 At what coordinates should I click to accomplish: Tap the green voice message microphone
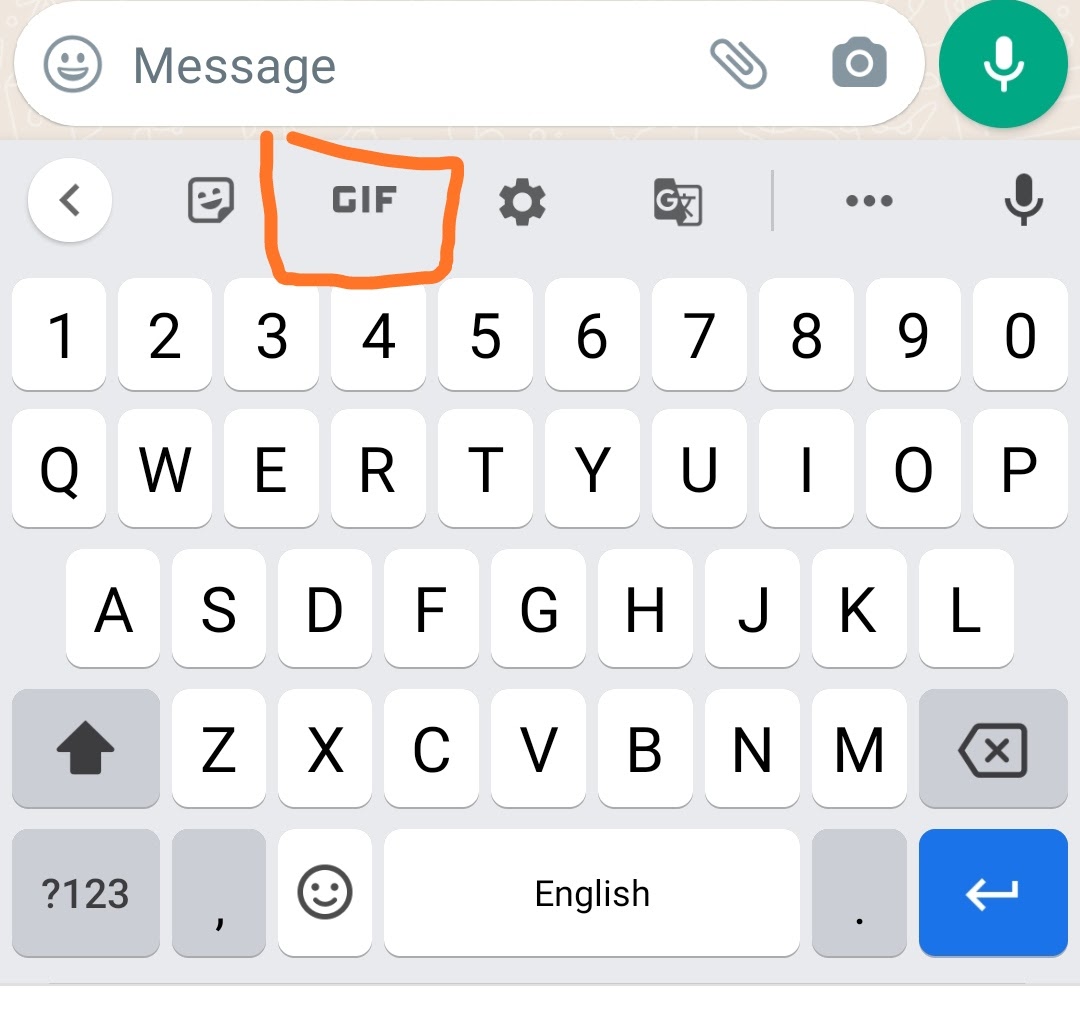pyautogui.click(x=1003, y=63)
